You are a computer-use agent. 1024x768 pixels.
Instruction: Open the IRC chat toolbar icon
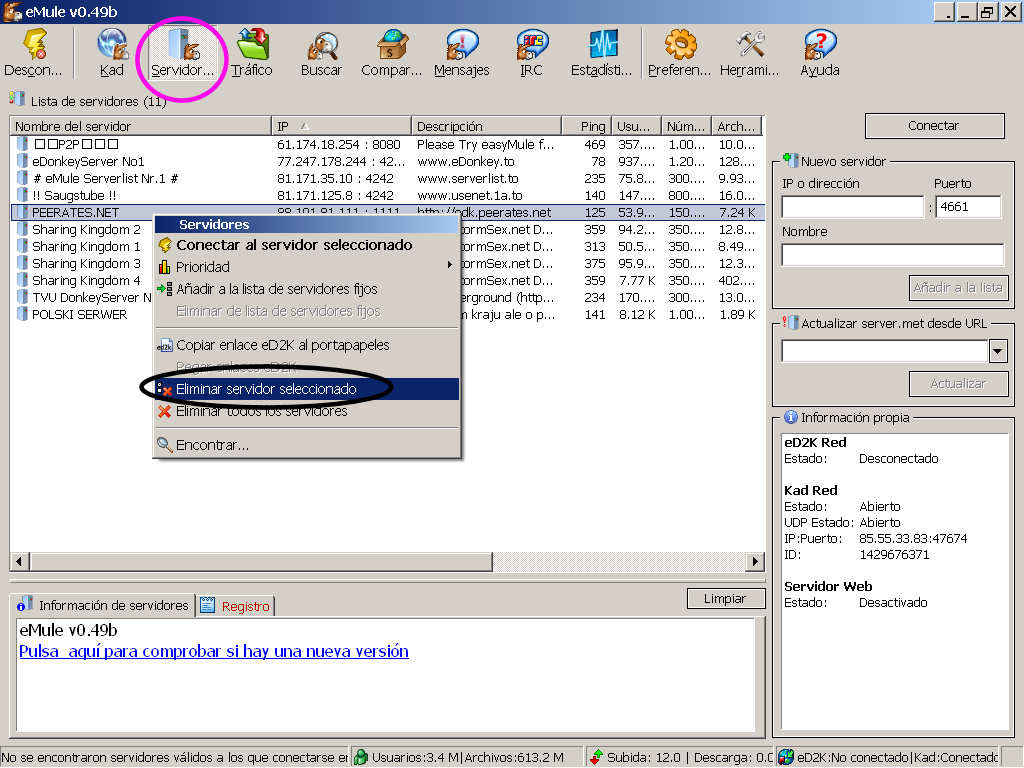(531, 52)
